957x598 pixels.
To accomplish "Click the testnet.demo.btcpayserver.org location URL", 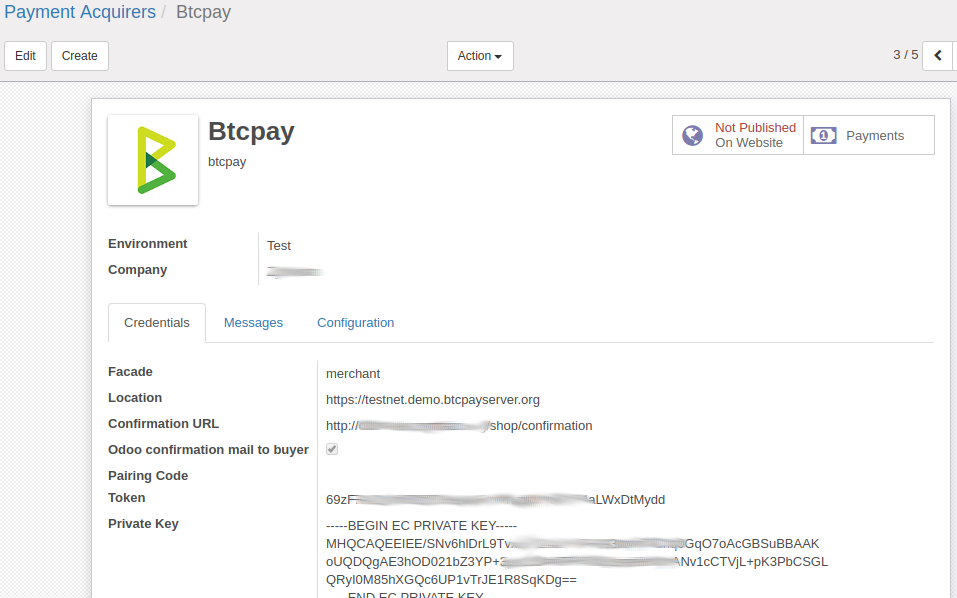I will (433, 400).
